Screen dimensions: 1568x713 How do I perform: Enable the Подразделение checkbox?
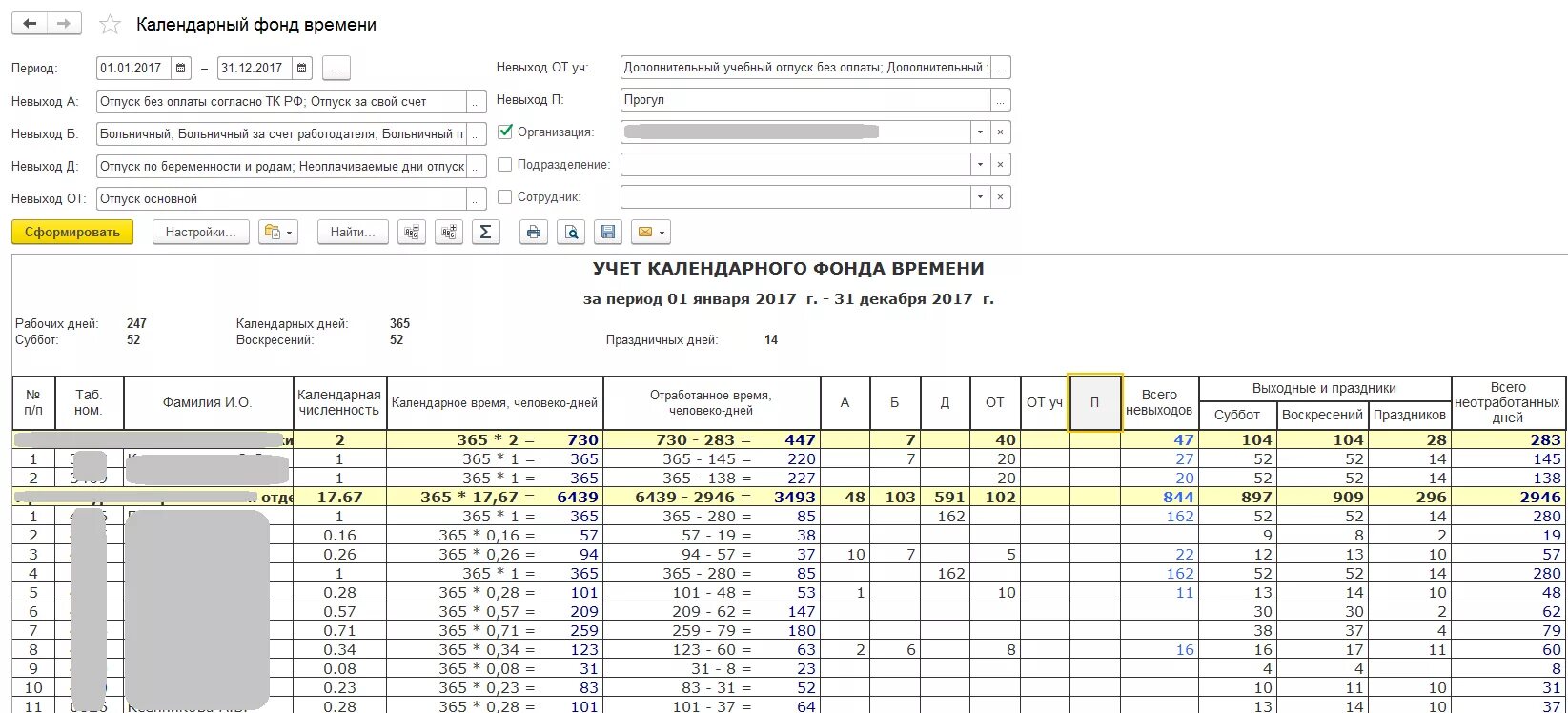coord(505,165)
